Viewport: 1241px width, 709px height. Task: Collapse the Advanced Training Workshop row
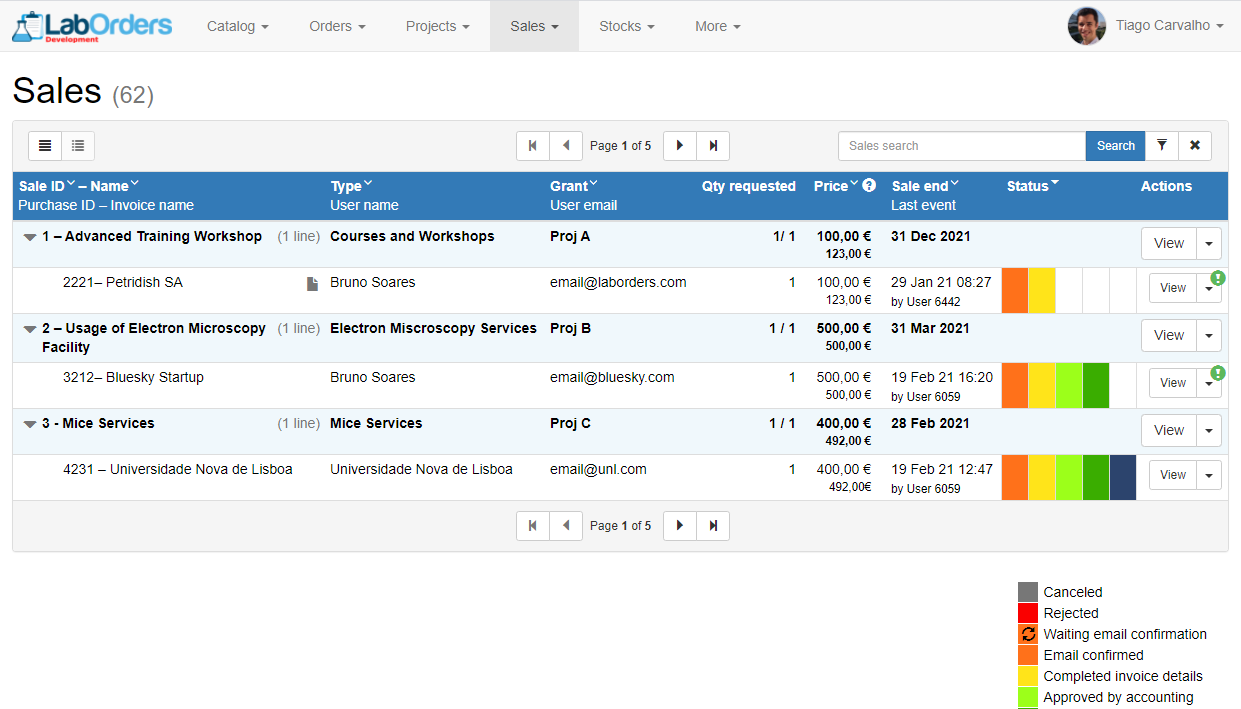tap(30, 238)
